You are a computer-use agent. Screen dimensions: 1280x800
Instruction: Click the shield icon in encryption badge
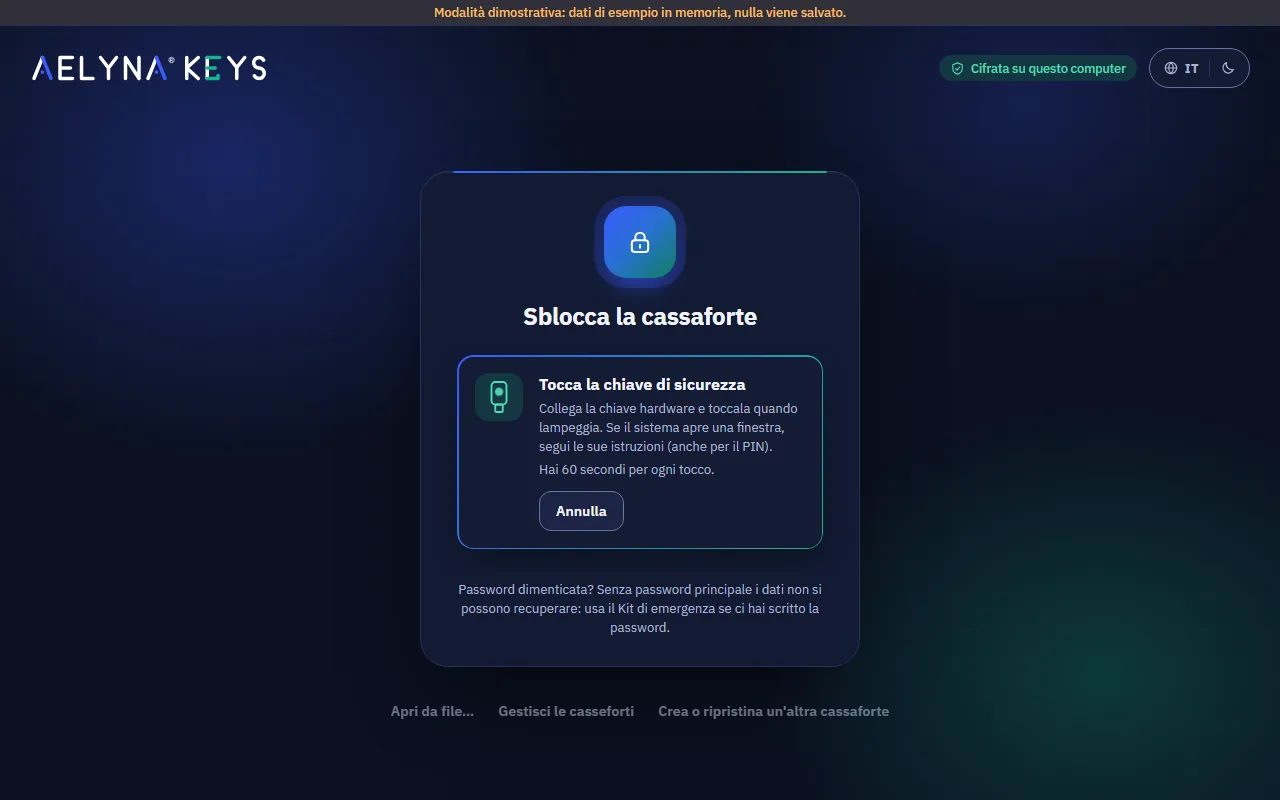tap(957, 69)
